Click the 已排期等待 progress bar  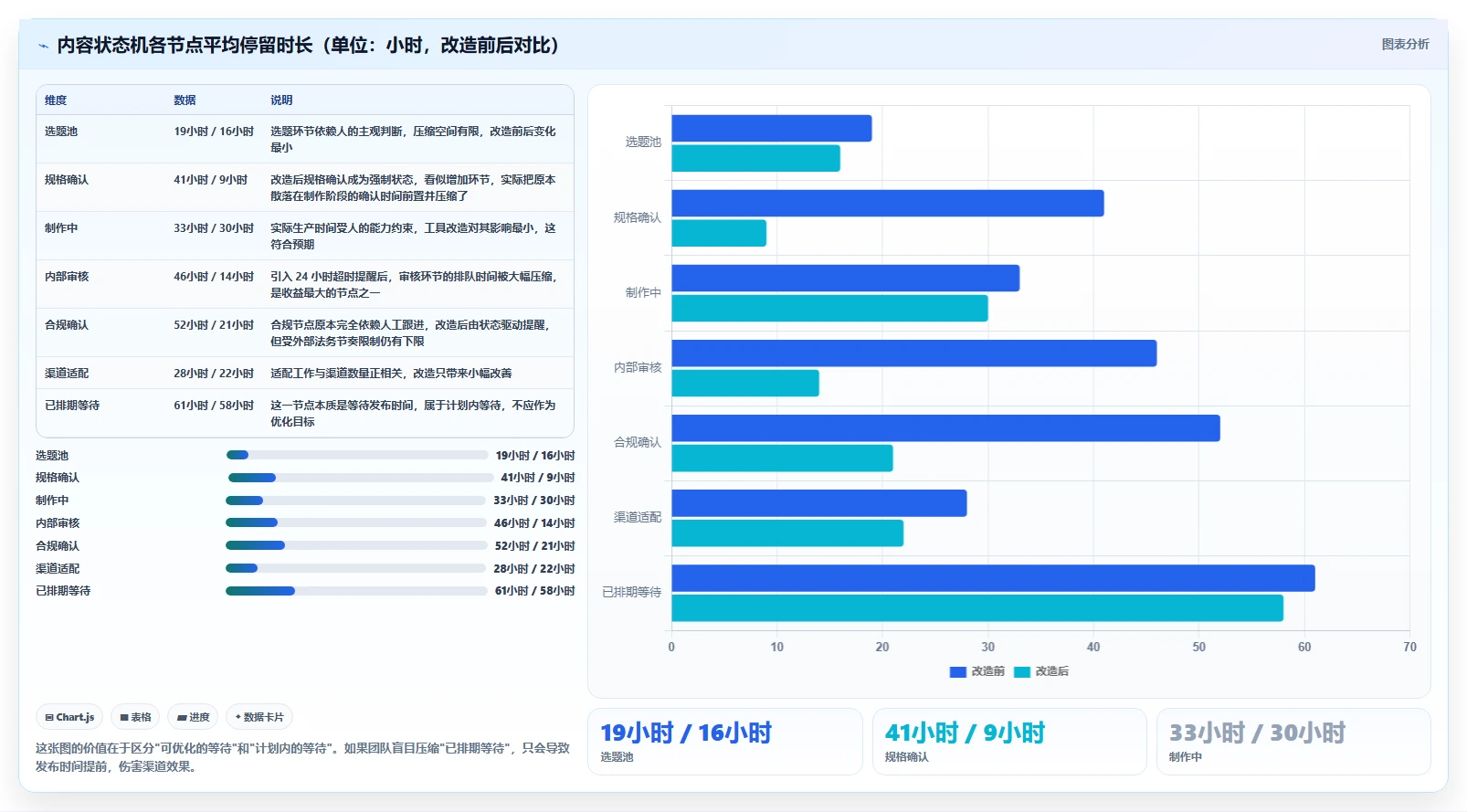(x=356, y=591)
